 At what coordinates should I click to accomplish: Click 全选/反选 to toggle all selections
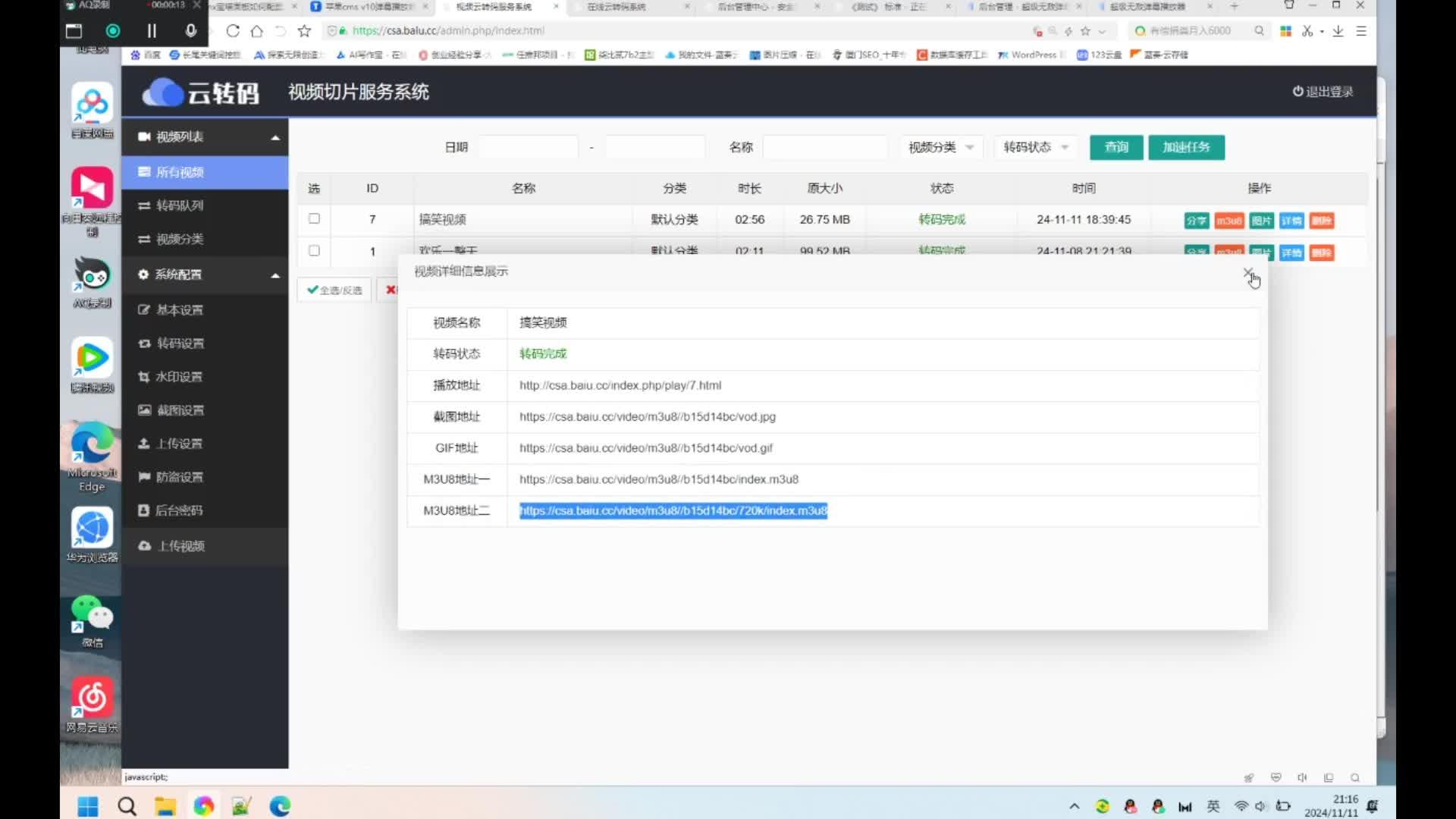[x=334, y=289]
